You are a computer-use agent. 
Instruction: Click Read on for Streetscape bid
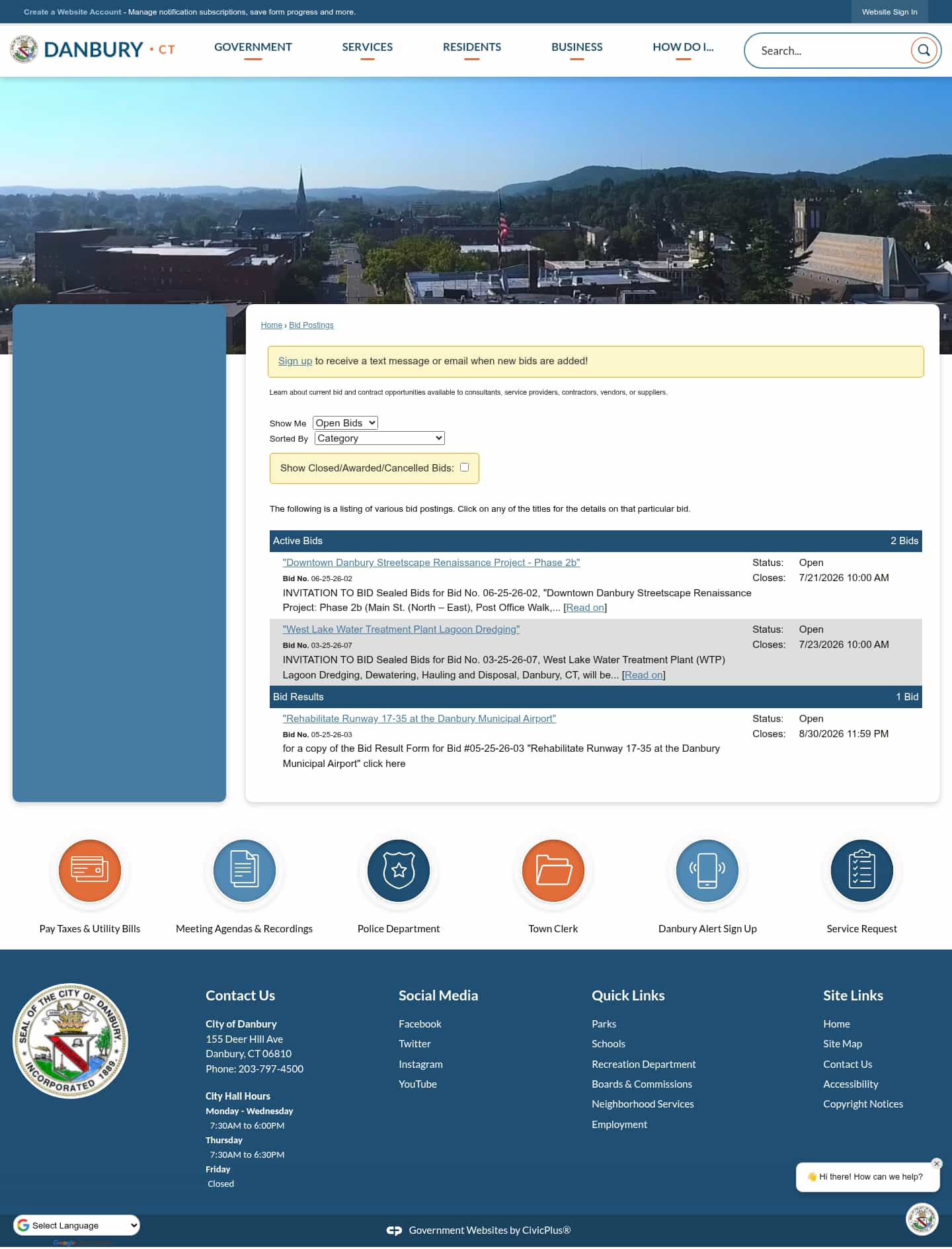click(x=585, y=608)
